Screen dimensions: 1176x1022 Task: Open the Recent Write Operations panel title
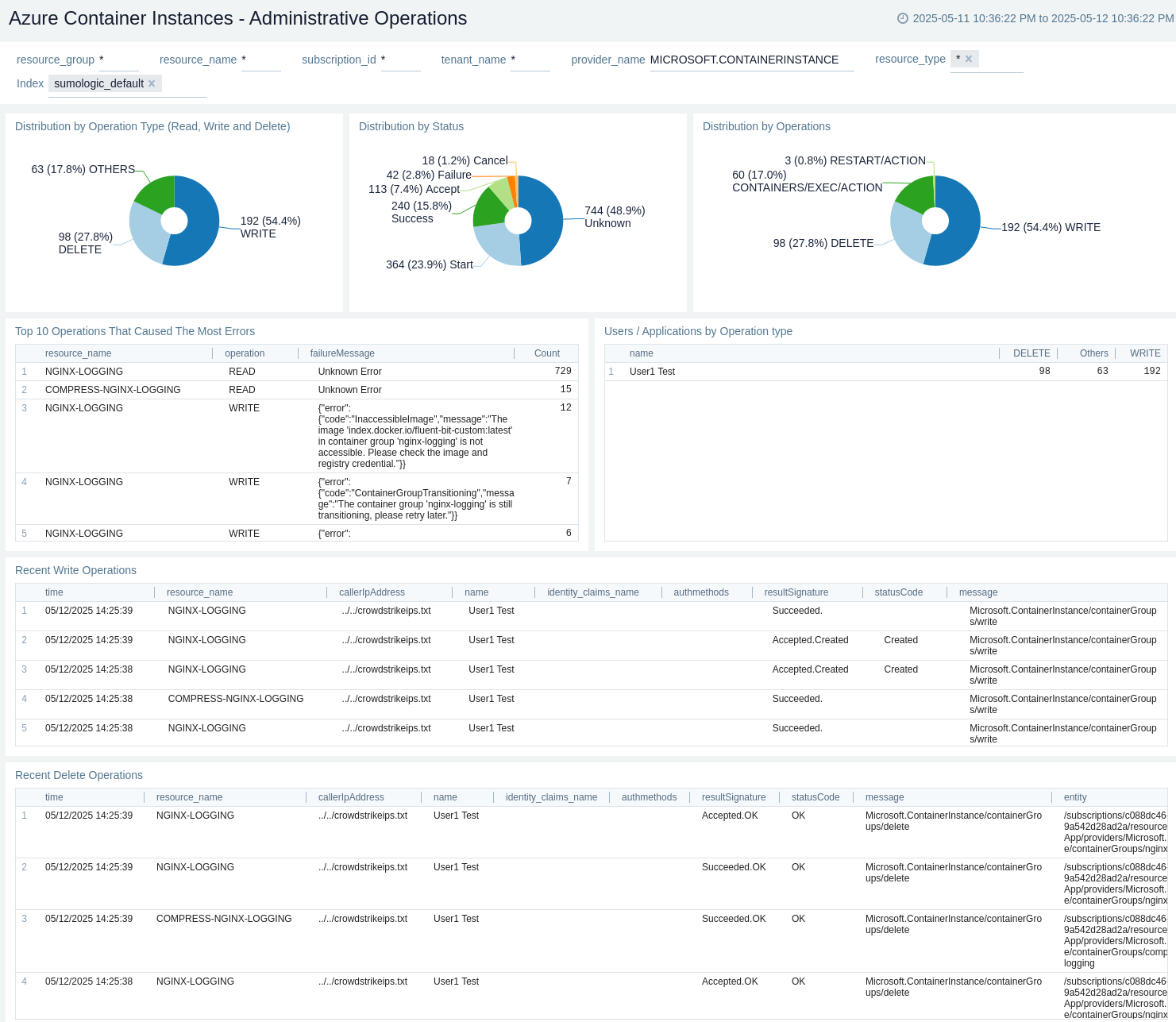(75, 570)
